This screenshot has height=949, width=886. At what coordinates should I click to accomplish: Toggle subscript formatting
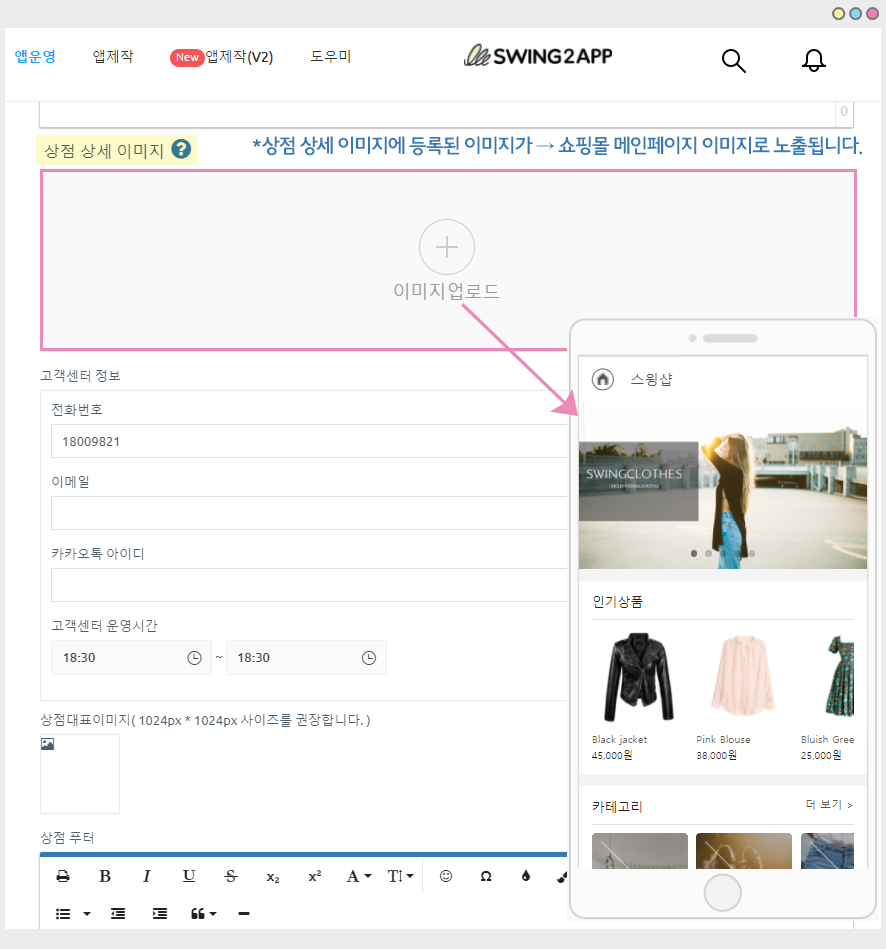pos(273,876)
